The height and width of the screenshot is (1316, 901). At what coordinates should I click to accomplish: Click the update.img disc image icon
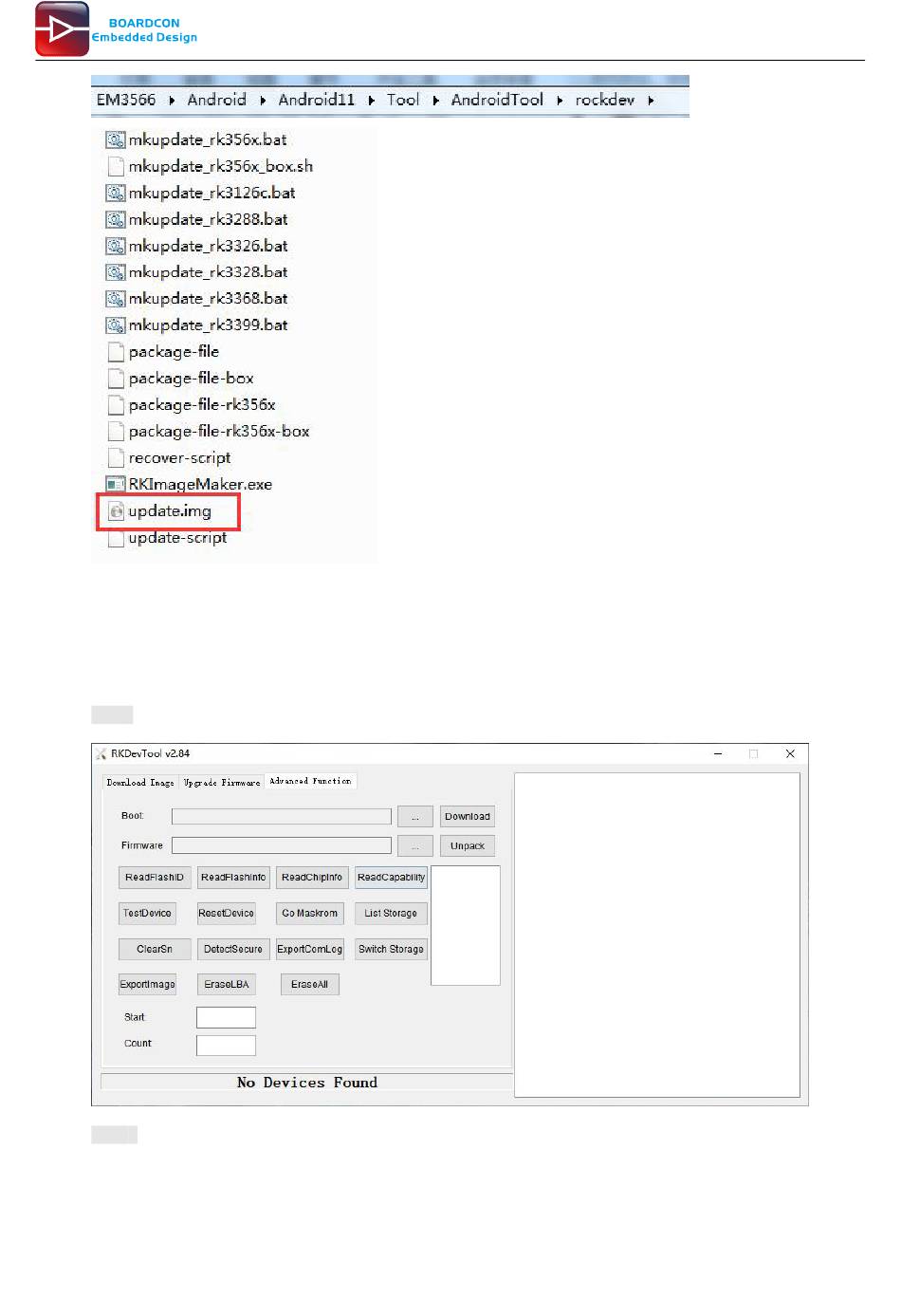[x=116, y=511]
